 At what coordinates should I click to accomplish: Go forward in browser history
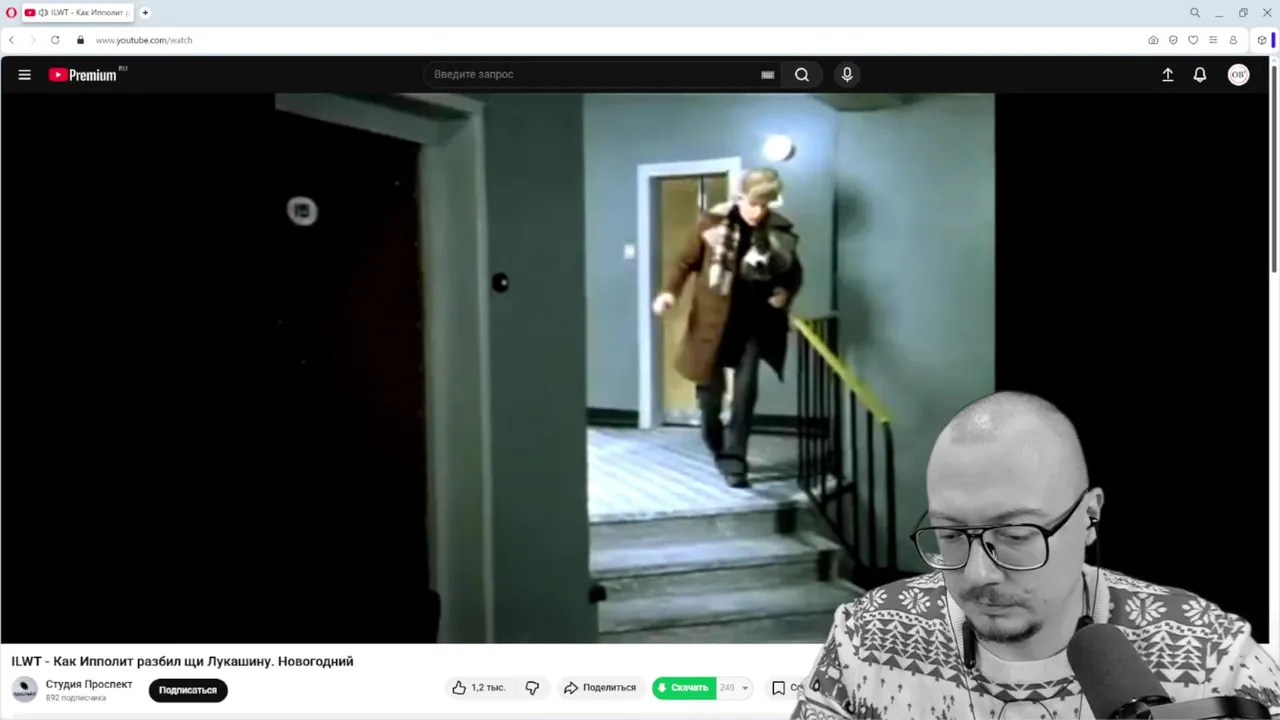pos(32,40)
